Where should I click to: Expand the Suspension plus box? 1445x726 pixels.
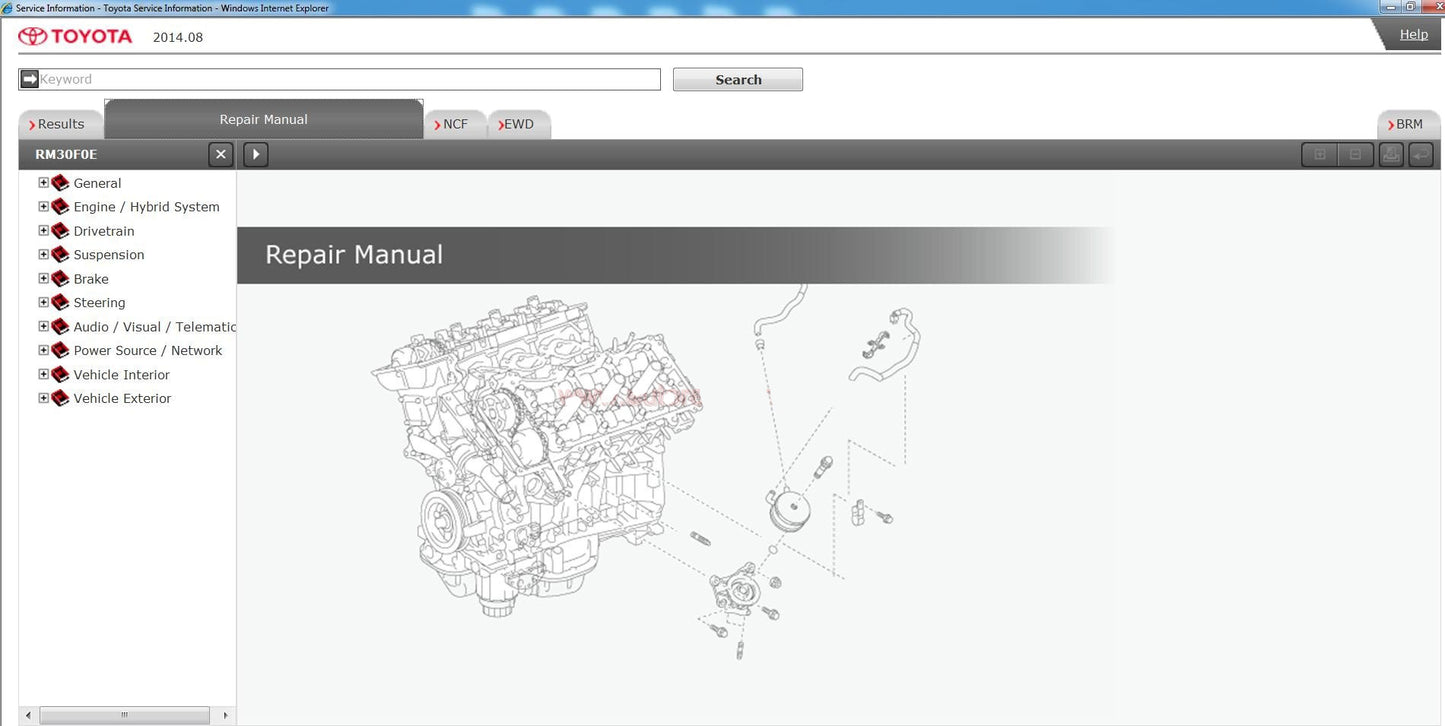point(43,255)
